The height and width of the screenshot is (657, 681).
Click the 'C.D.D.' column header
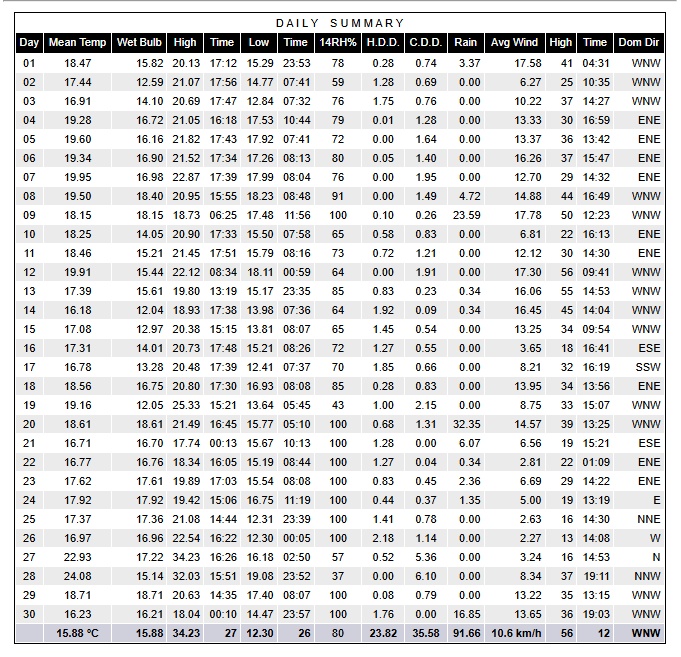426,43
